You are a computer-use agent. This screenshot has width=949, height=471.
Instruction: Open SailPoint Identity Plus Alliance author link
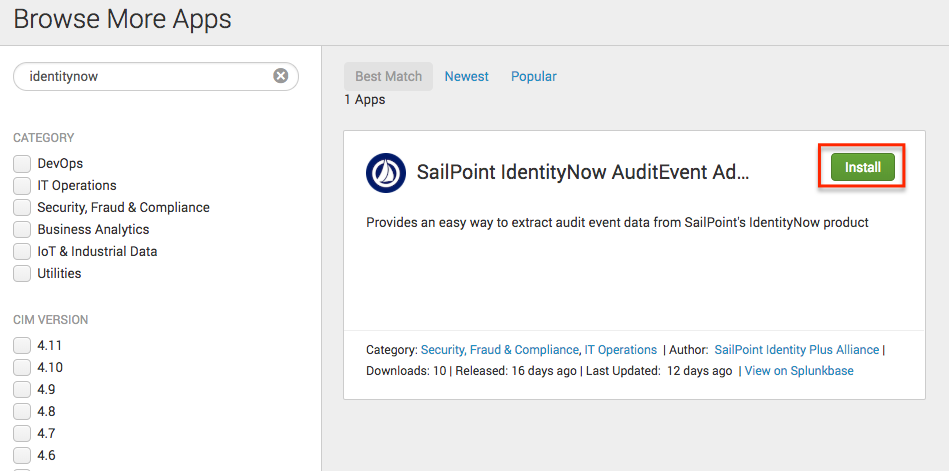click(x=797, y=350)
